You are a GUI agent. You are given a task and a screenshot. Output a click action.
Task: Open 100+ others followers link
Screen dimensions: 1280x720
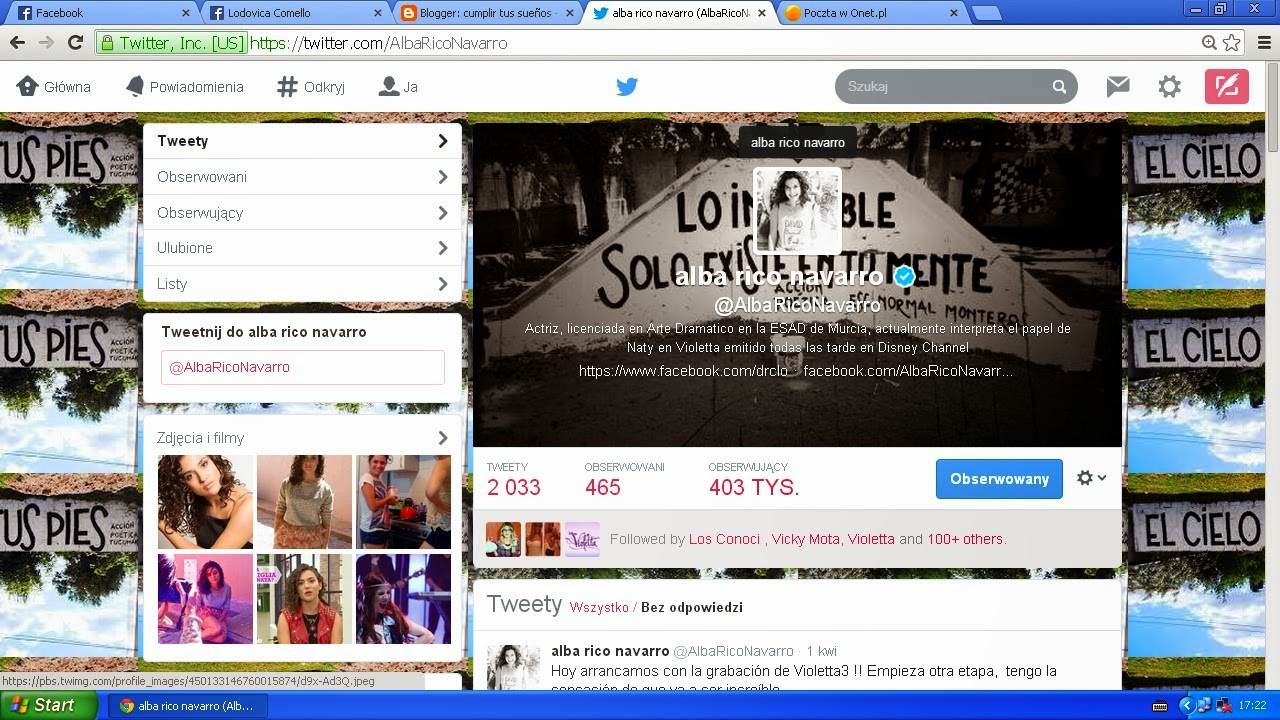(964, 539)
